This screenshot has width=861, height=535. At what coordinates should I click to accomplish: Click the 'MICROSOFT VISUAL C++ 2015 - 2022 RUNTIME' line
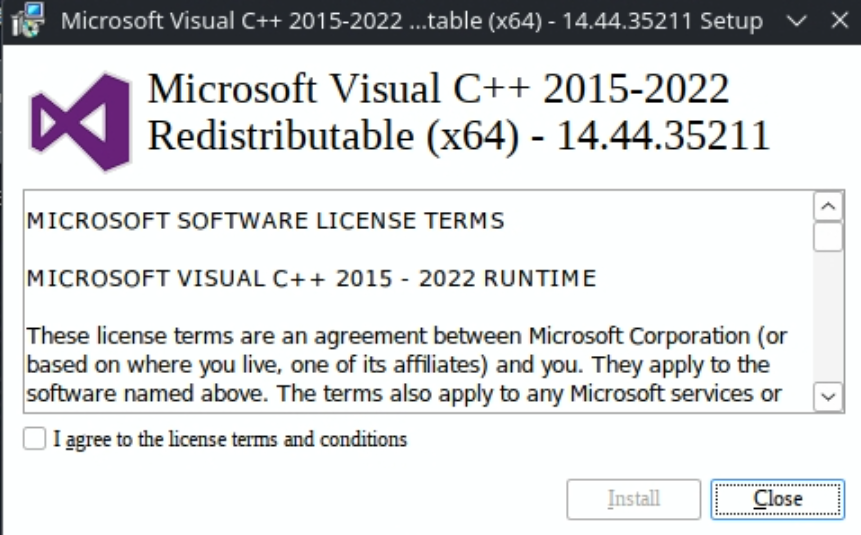[x=311, y=278]
